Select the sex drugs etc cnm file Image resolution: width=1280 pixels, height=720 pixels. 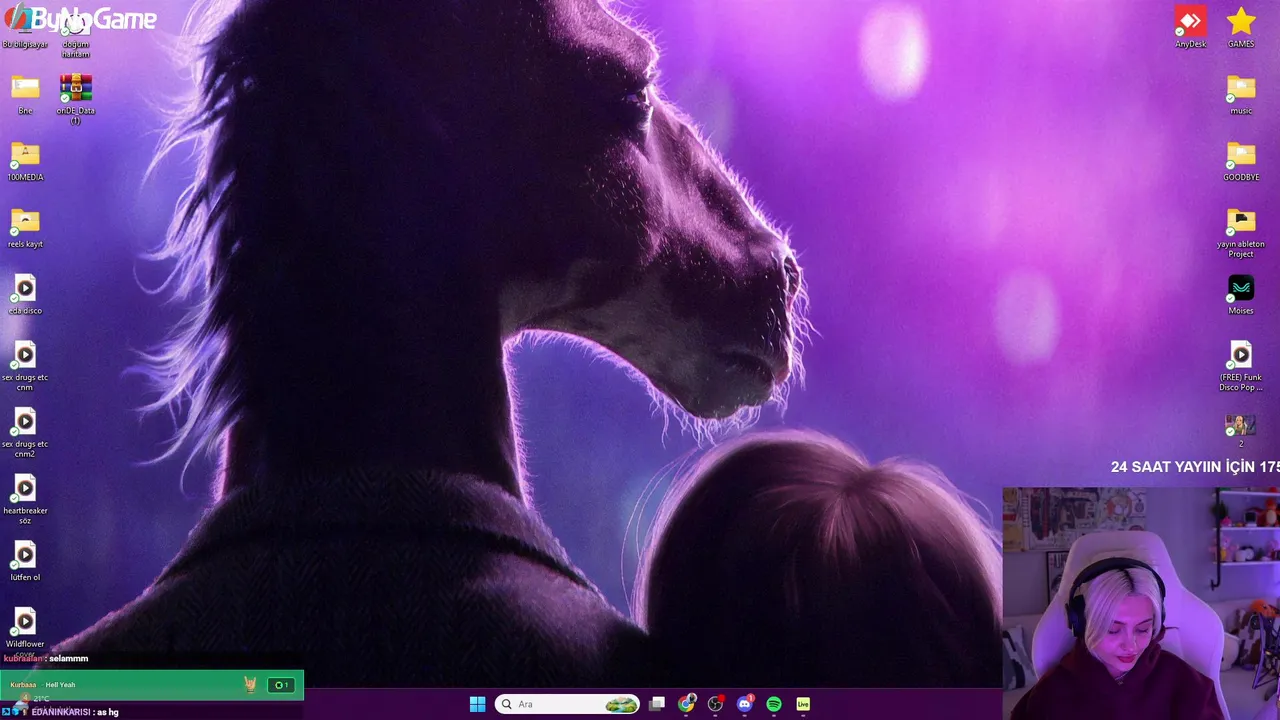pyautogui.click(x=25, y=367)
